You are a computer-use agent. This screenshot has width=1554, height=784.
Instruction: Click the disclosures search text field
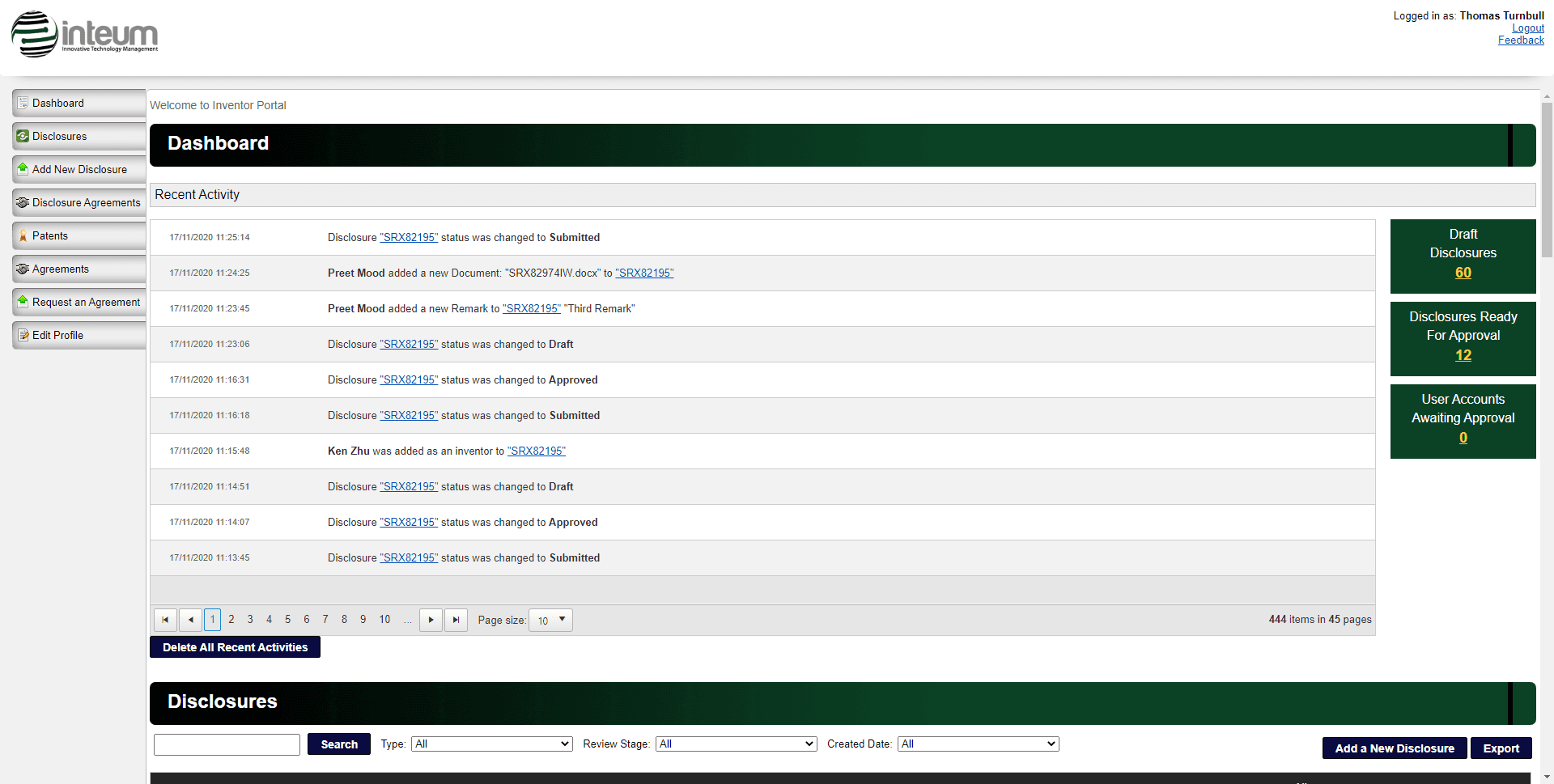(227, 744)
